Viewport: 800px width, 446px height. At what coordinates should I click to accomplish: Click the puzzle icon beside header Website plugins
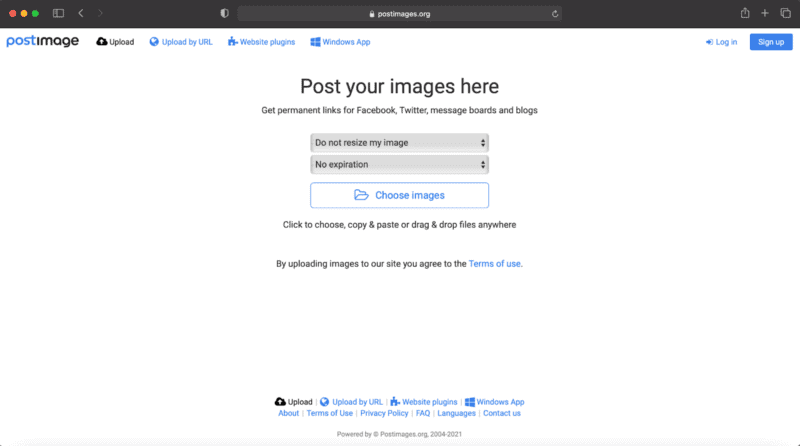coord(233,42)
